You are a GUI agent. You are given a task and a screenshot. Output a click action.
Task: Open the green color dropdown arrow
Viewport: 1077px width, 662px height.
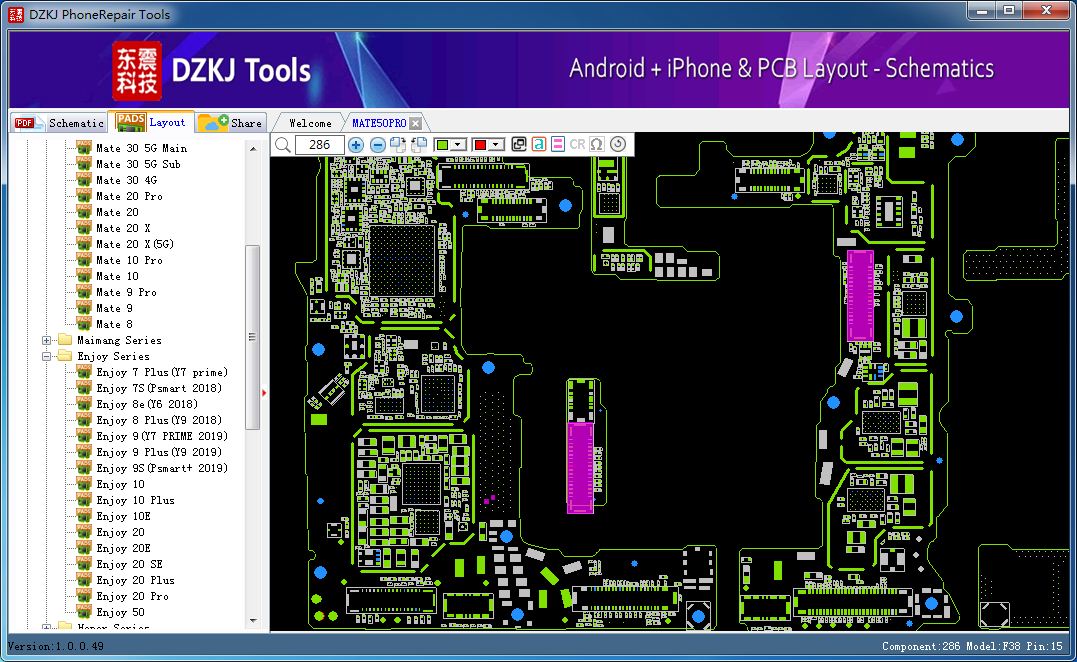458,144
